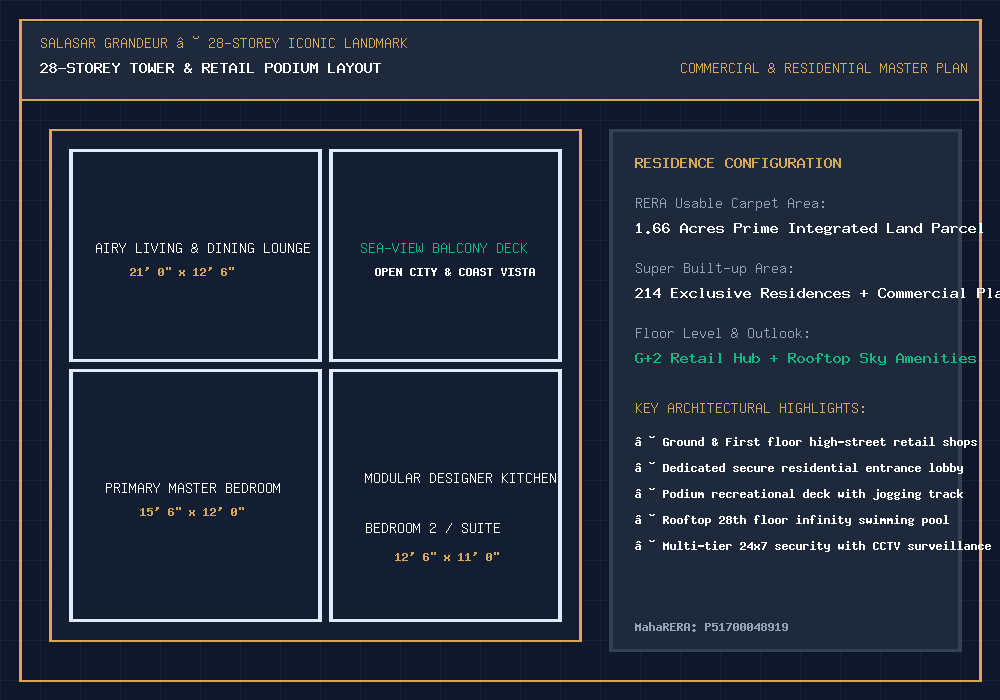This screenshot has width=1000, height=700.
Task: Select the Modular Designer Kitchen label
Action: click(x=460, y=478)
